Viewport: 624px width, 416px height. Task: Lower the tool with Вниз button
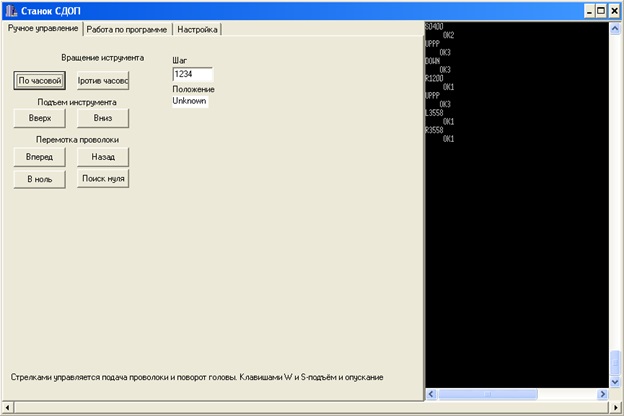pyautogui.click(x=103, y=118)
